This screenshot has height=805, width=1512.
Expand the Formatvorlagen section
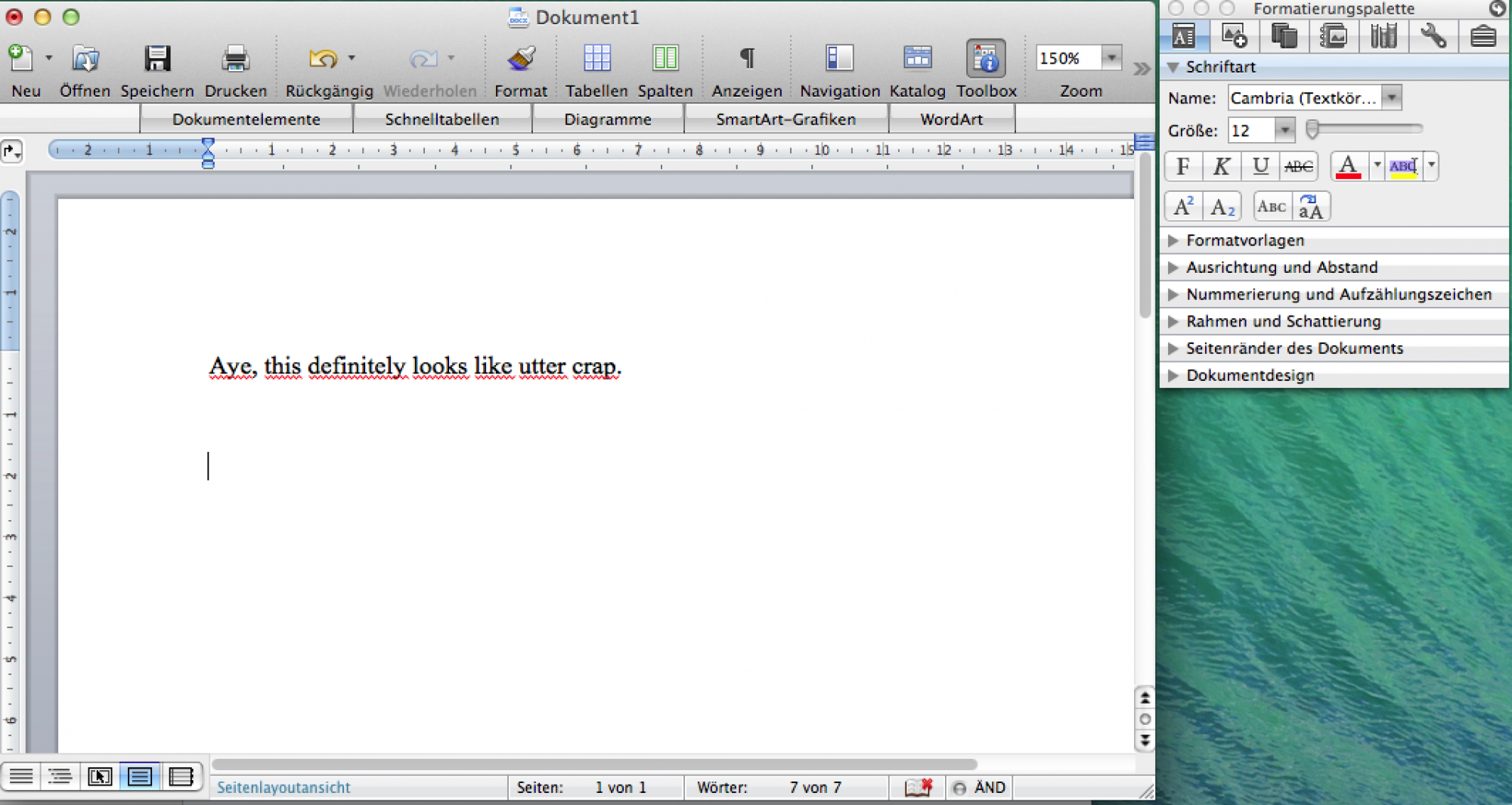(1173, 240)
